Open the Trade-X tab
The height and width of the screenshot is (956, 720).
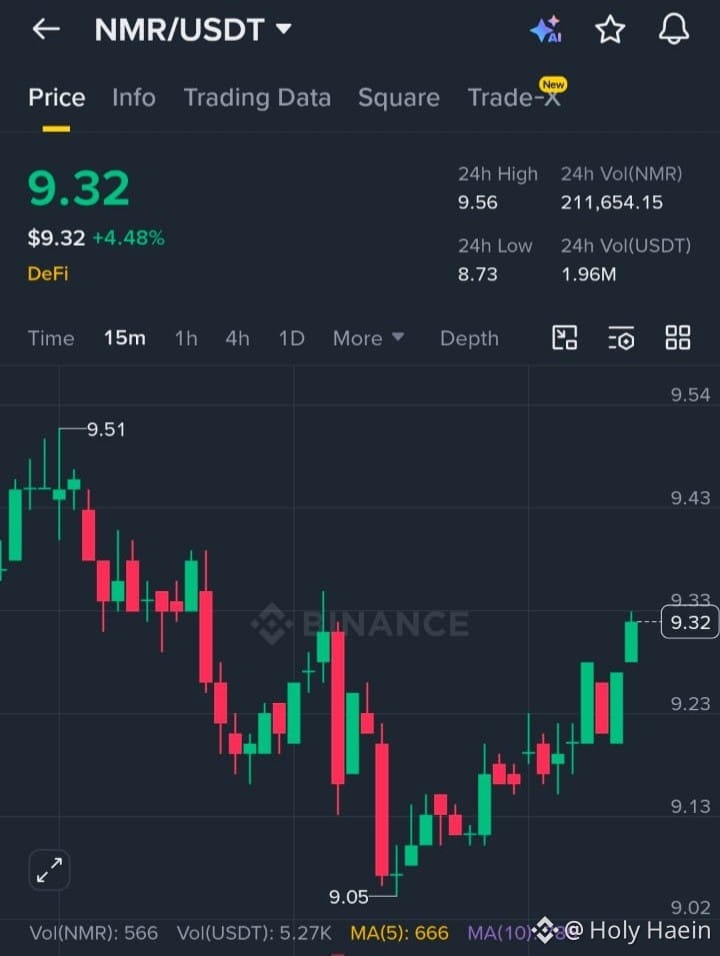(x=514, y=98)
